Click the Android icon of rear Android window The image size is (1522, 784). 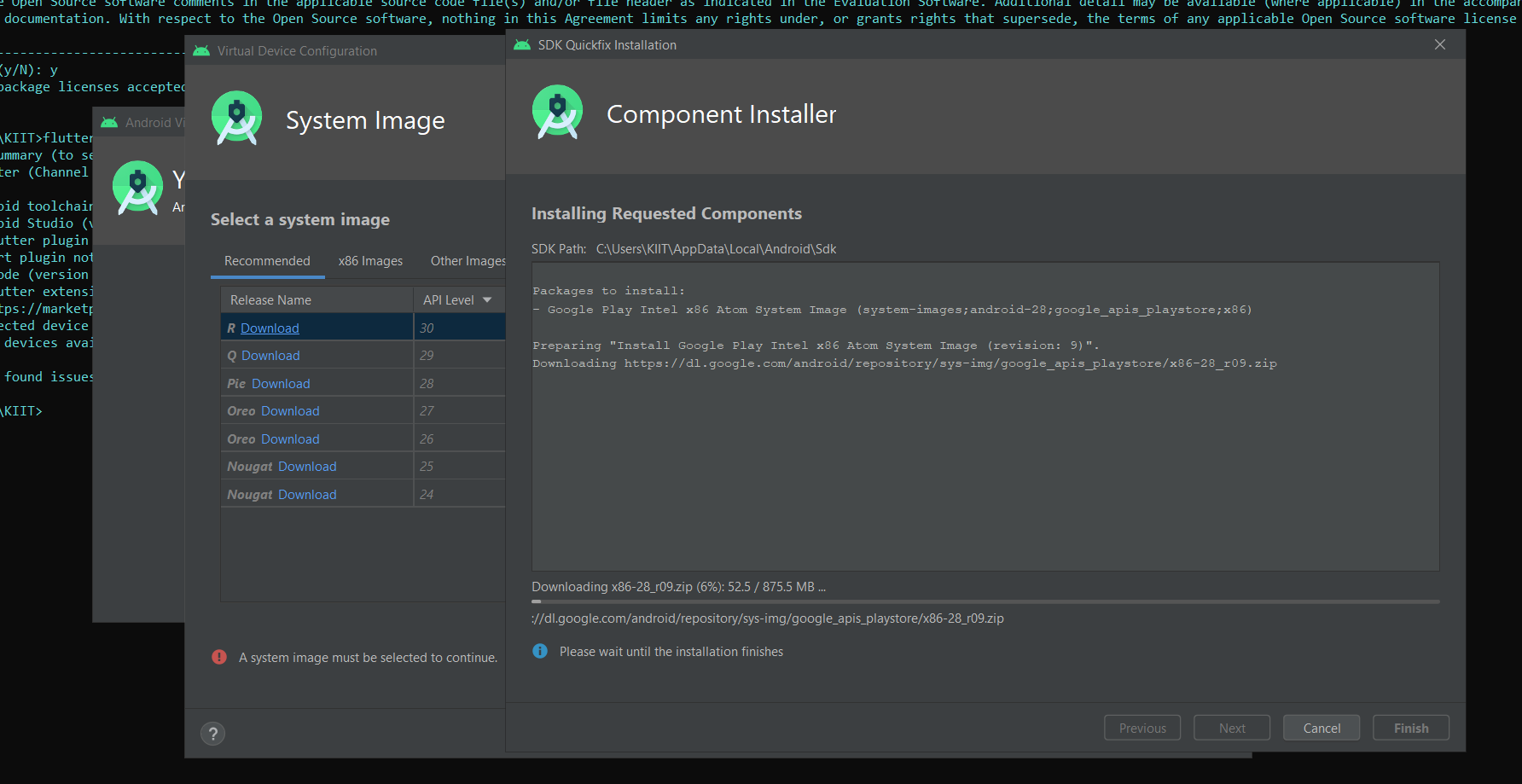pos(109,123)
